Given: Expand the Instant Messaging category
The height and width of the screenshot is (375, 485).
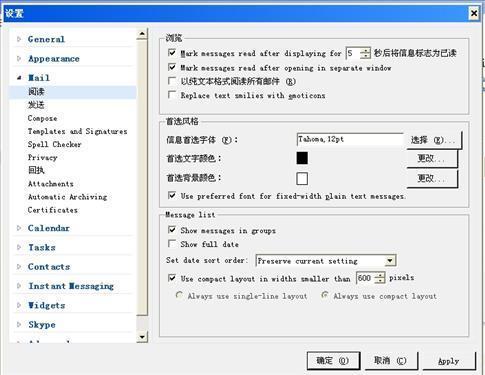Looking at the screenshot, I should [19, 286].
